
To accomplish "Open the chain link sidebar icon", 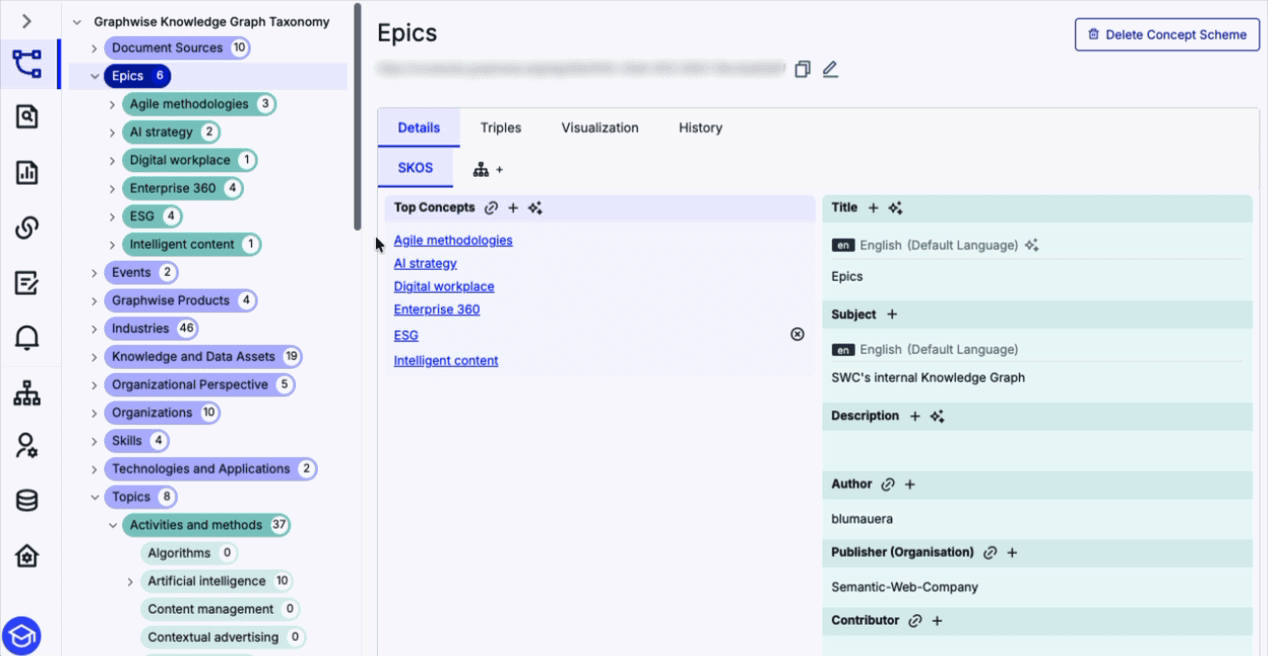I will tap(27, 228).
